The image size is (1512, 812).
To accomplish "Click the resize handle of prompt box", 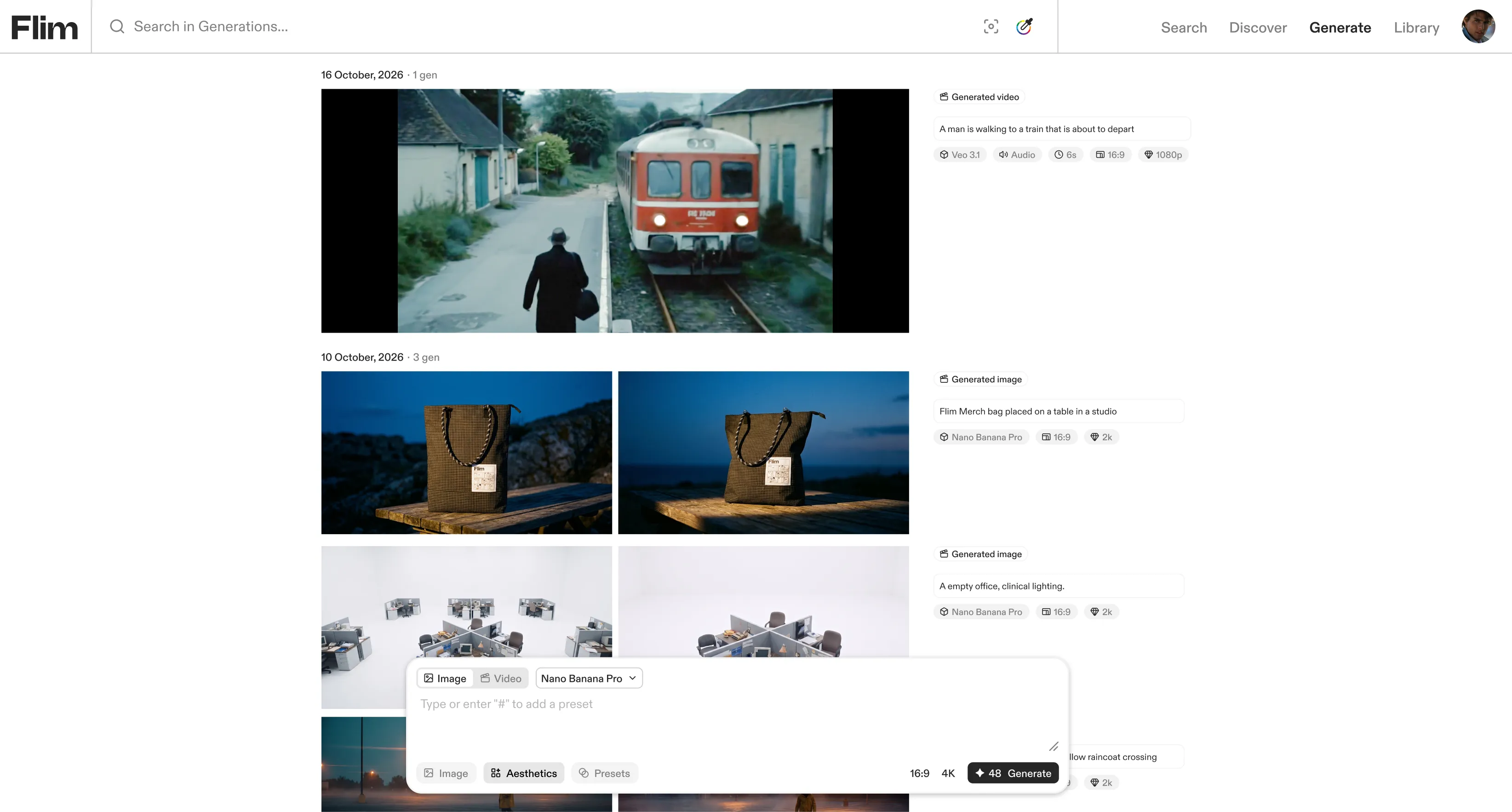I will pos(1054,747).
